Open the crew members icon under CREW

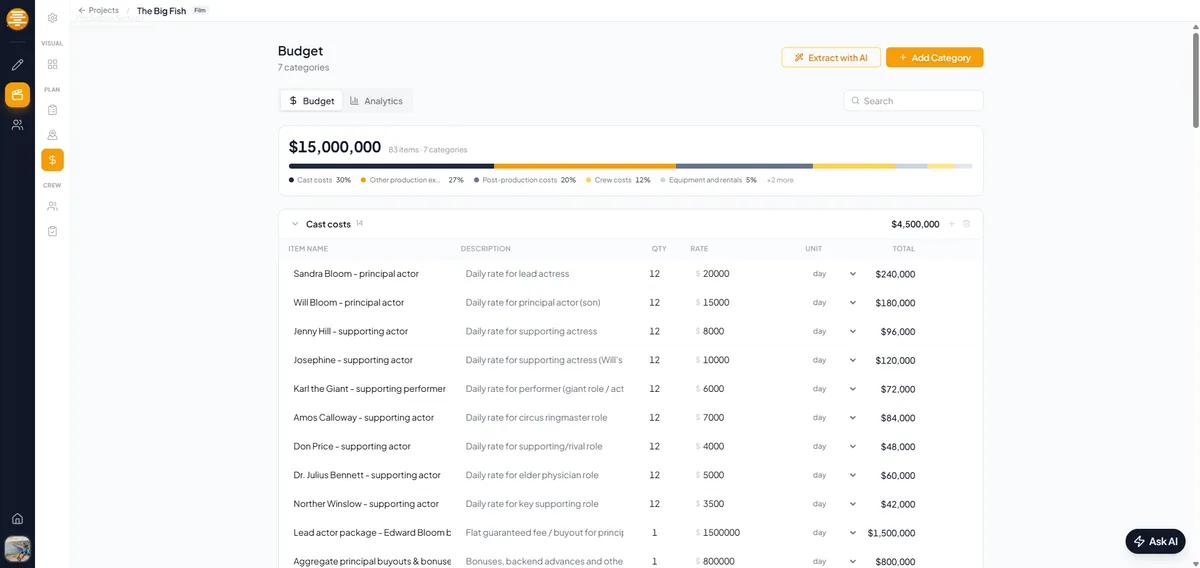52,206
